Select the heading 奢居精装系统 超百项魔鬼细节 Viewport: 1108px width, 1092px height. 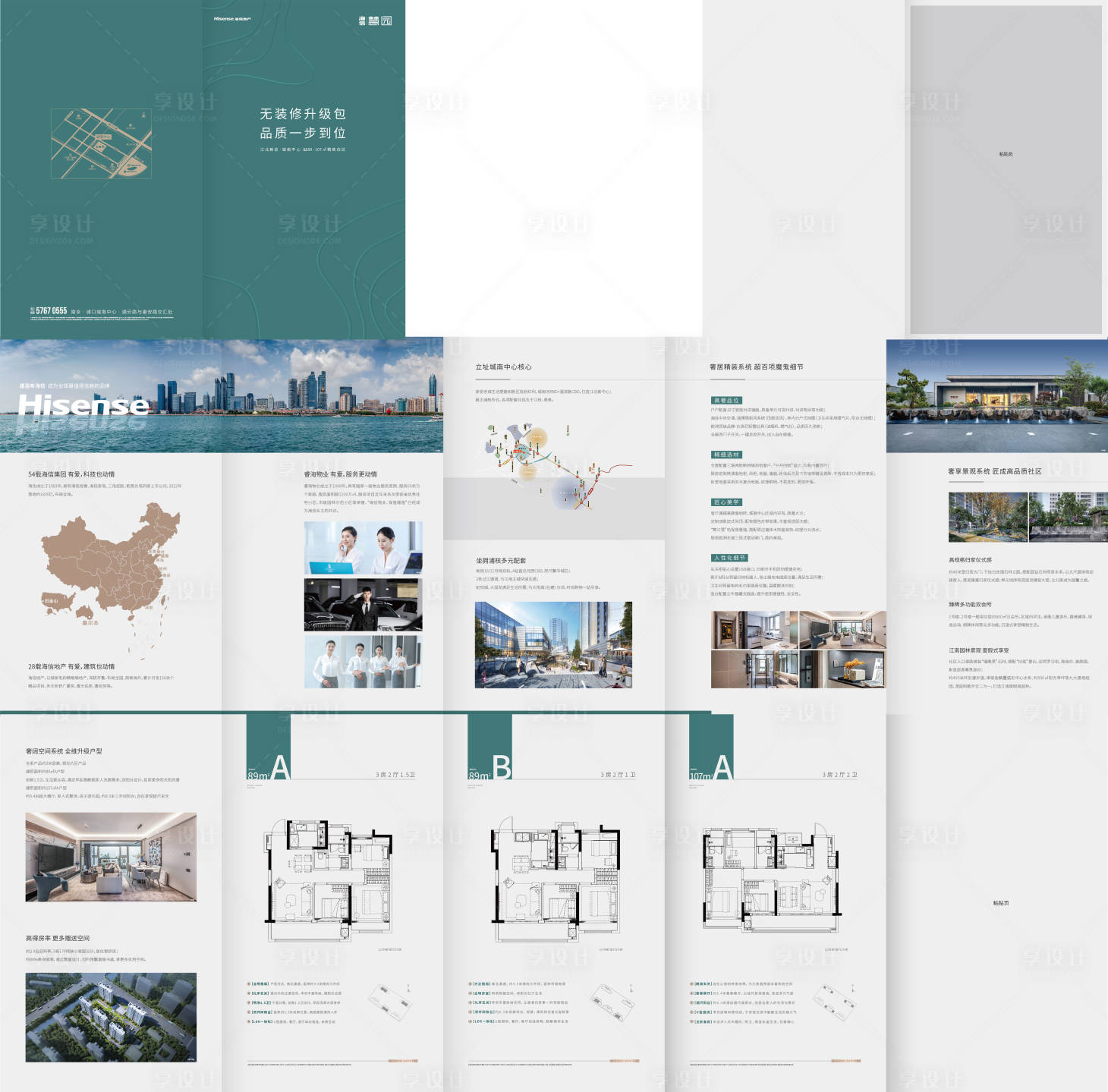[756, 367]
